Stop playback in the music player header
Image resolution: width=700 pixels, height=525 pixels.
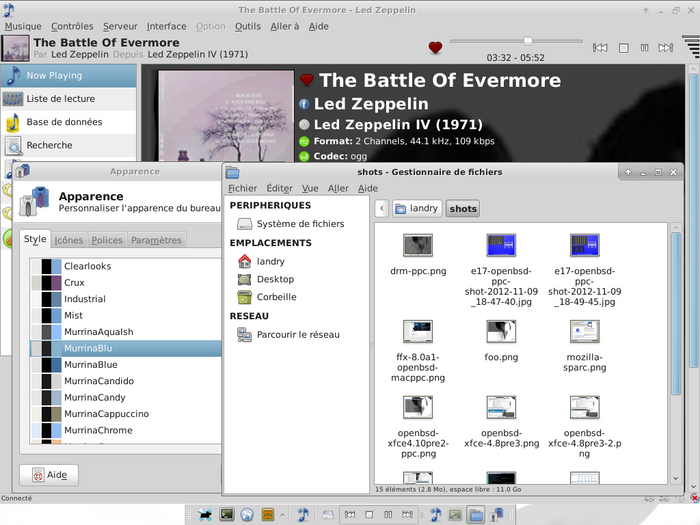tap(623, 47)
